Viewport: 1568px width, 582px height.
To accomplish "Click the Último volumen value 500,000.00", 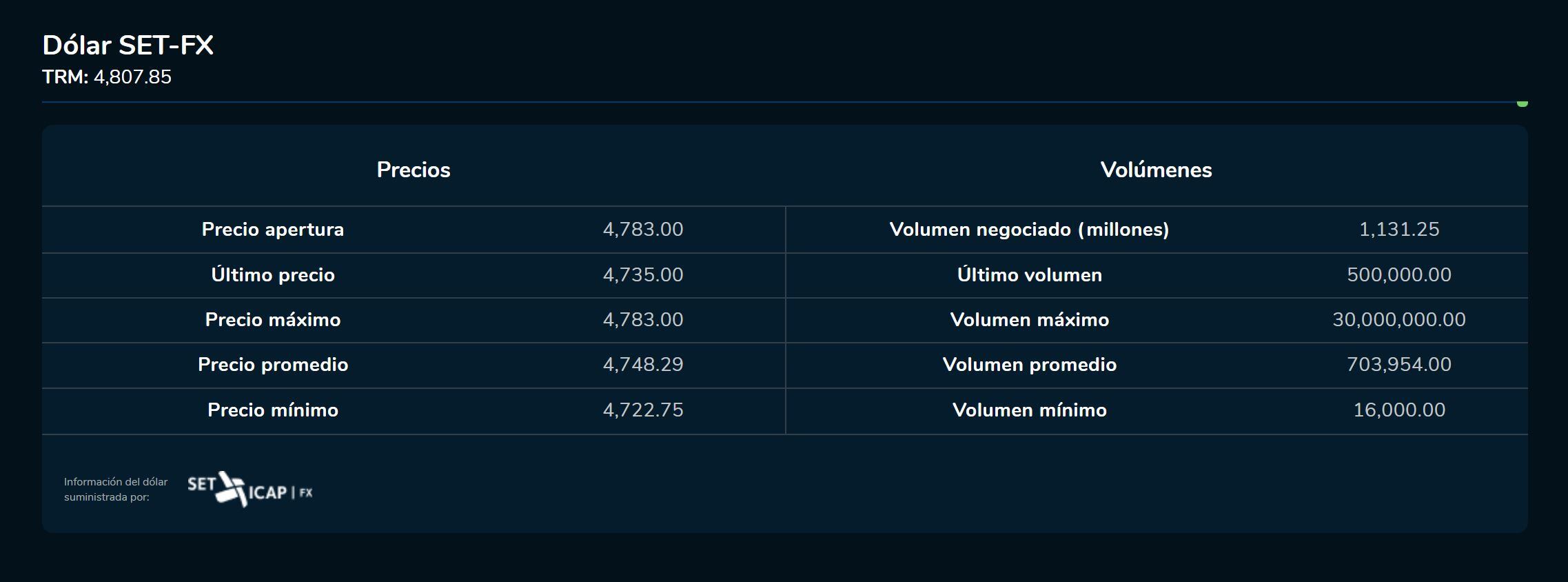I will 1399,275.
